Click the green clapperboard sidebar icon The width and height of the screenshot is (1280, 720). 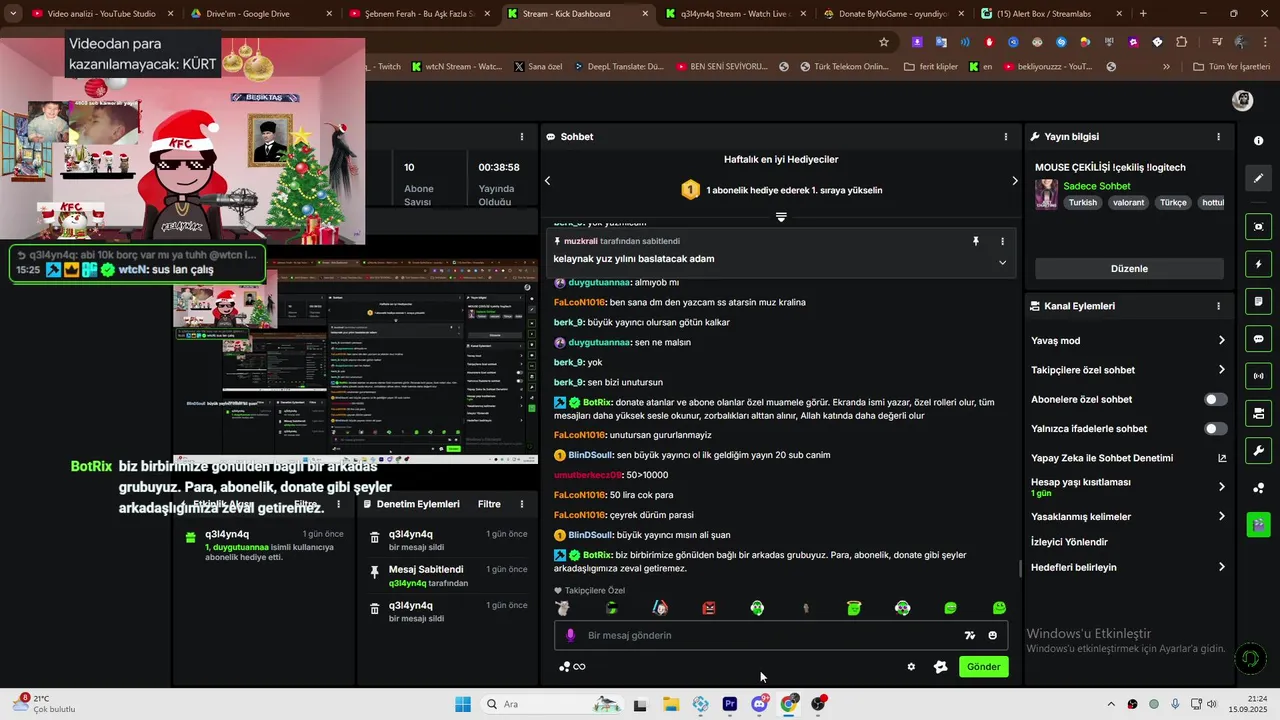pos(1259,524)
